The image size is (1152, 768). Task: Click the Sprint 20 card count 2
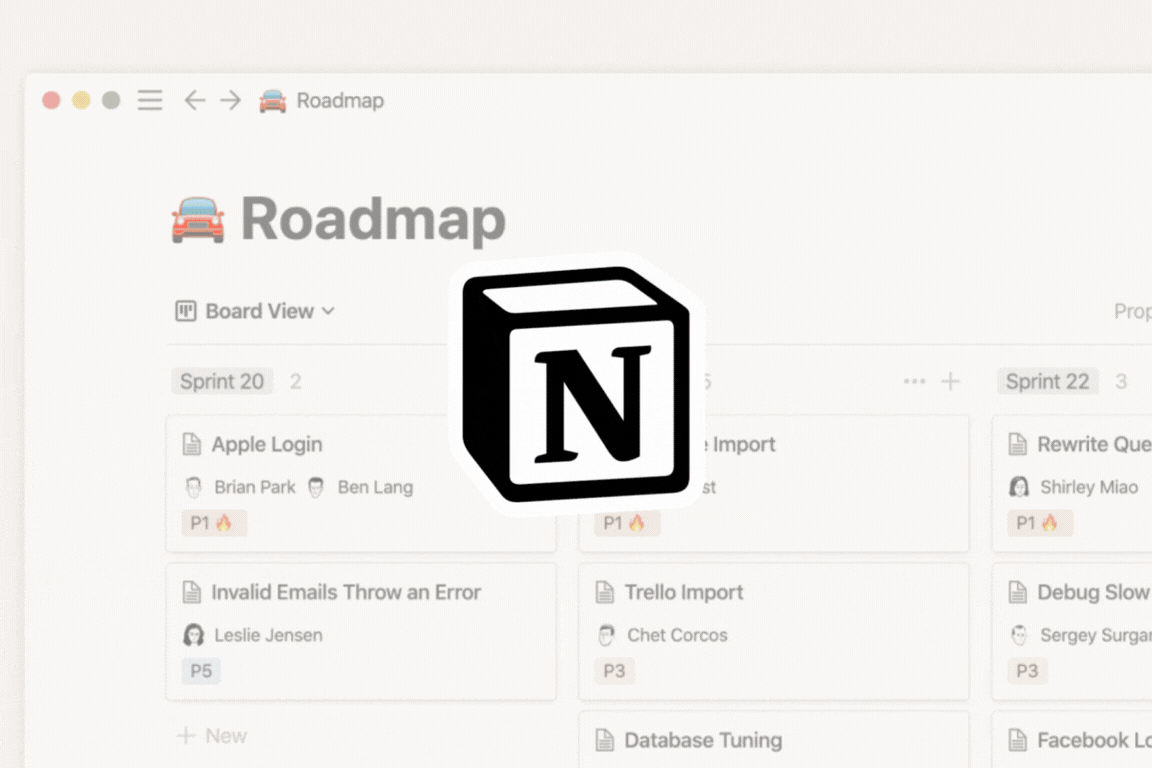[295, 381]
